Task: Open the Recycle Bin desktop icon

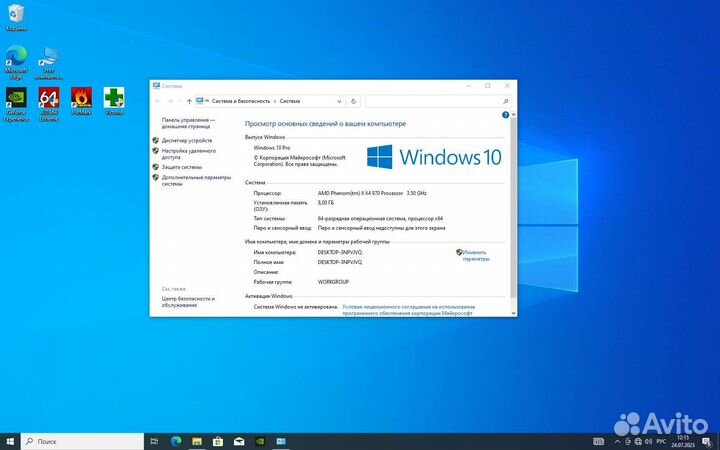Action: [16, 17]
